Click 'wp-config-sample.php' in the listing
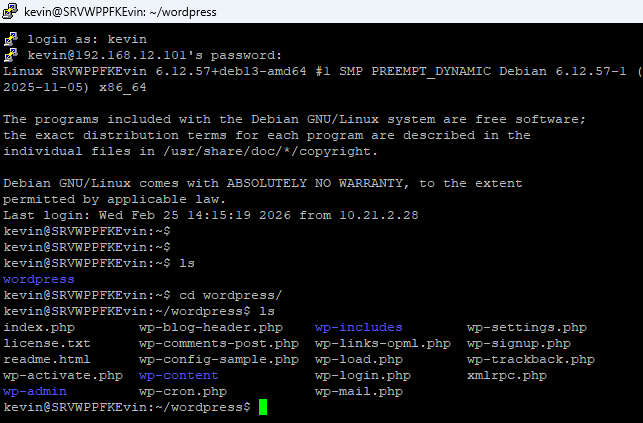This screenshot has width=643, height=423. tap(218, 359)
